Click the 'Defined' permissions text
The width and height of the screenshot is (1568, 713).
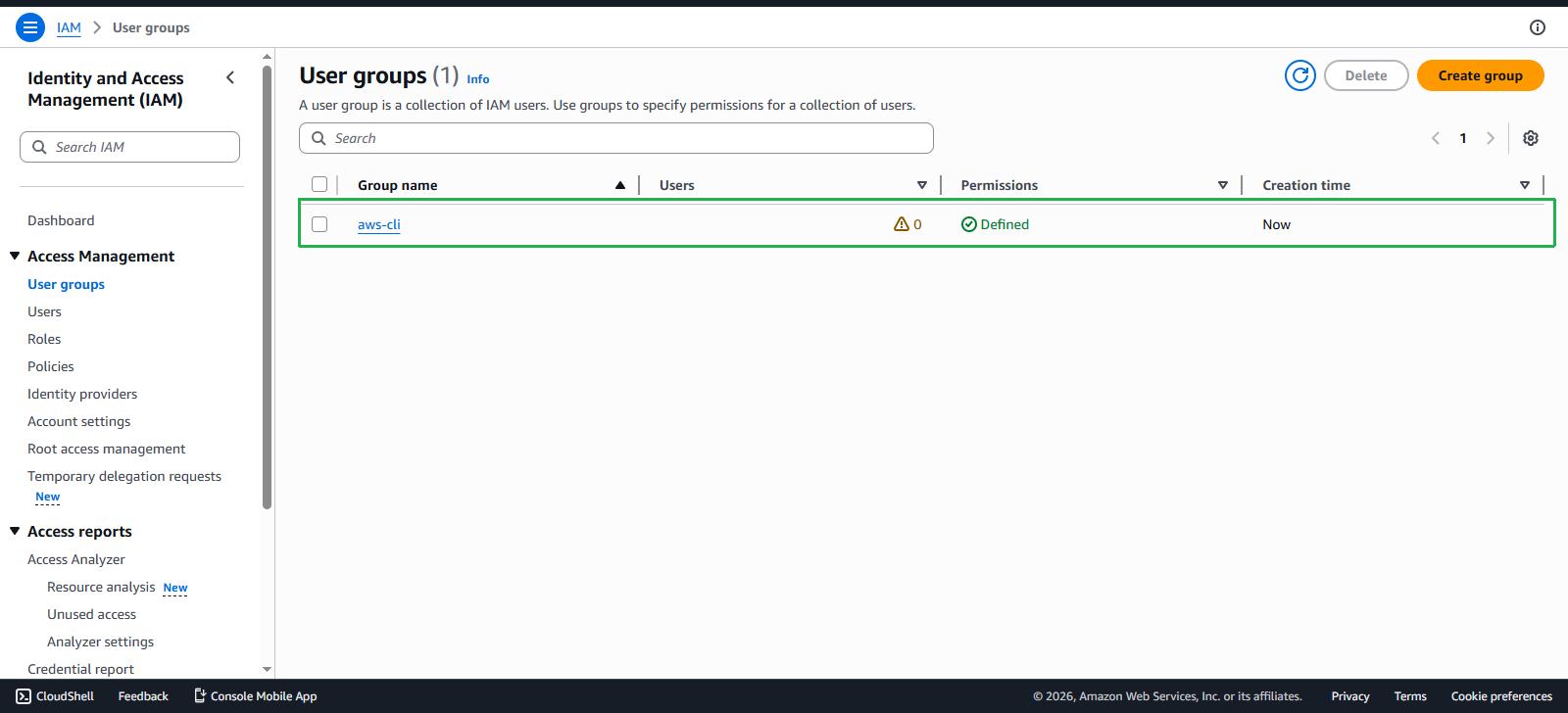point(1004,224)
